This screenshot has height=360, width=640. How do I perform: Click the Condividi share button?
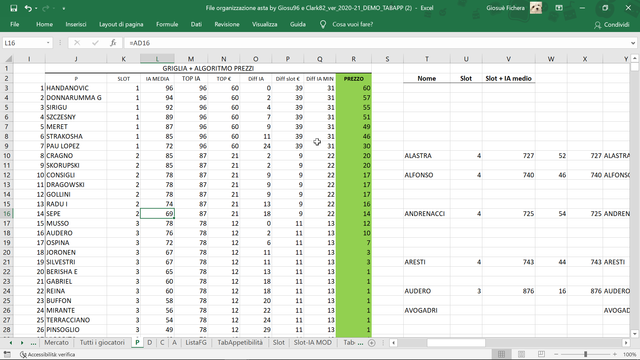click(x=612, y=25)
